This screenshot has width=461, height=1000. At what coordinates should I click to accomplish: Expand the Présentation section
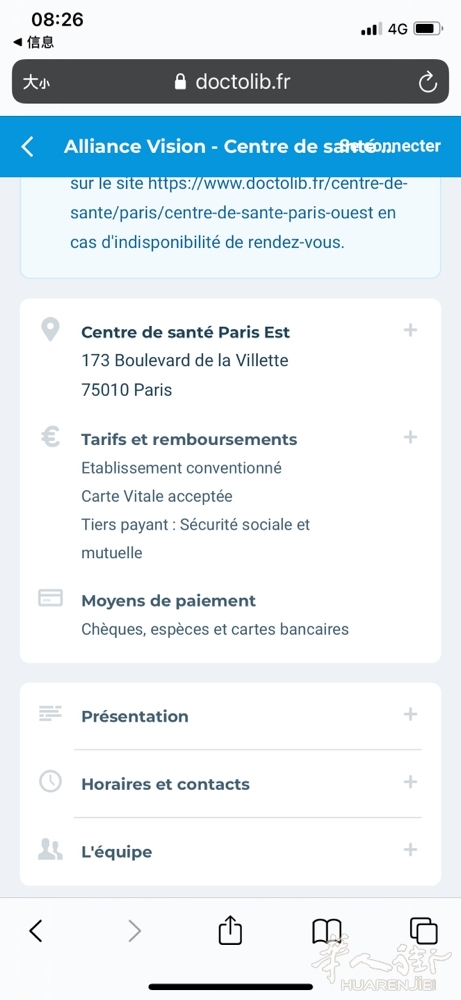[x=411, y=714]
